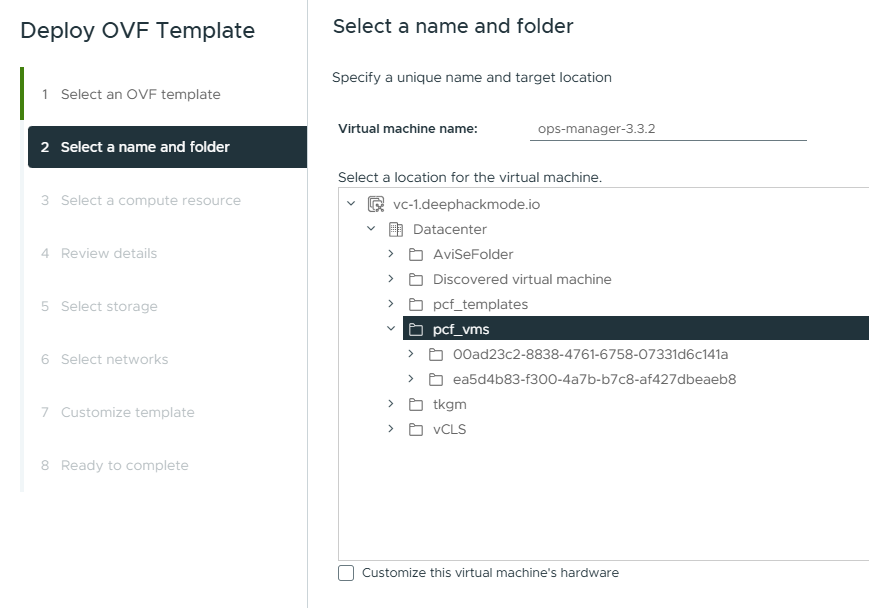Select folder ea5d4b83-f300-4a7b-b7c8-af427dbeaeb8
Viewport: 869px width, 608px height.
click(x=595, y=379)
